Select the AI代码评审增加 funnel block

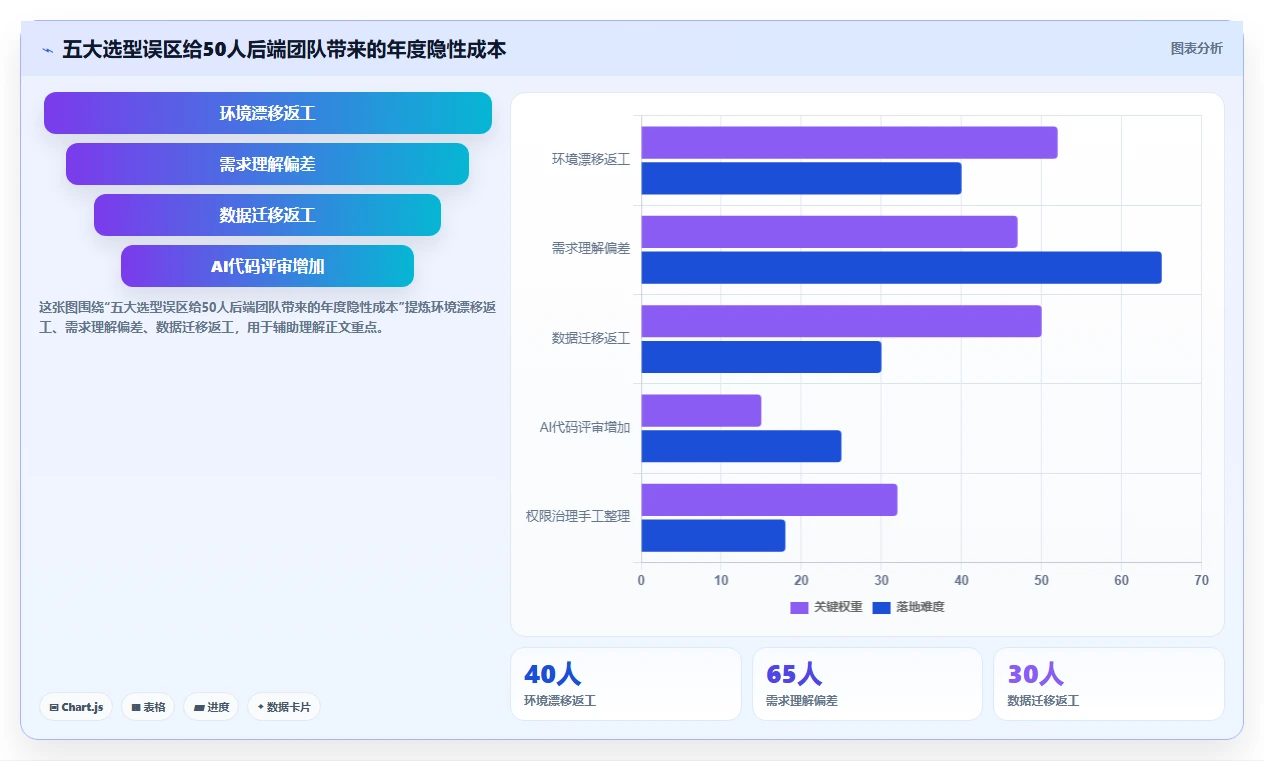pyautogui.click(x=268, y=266)
